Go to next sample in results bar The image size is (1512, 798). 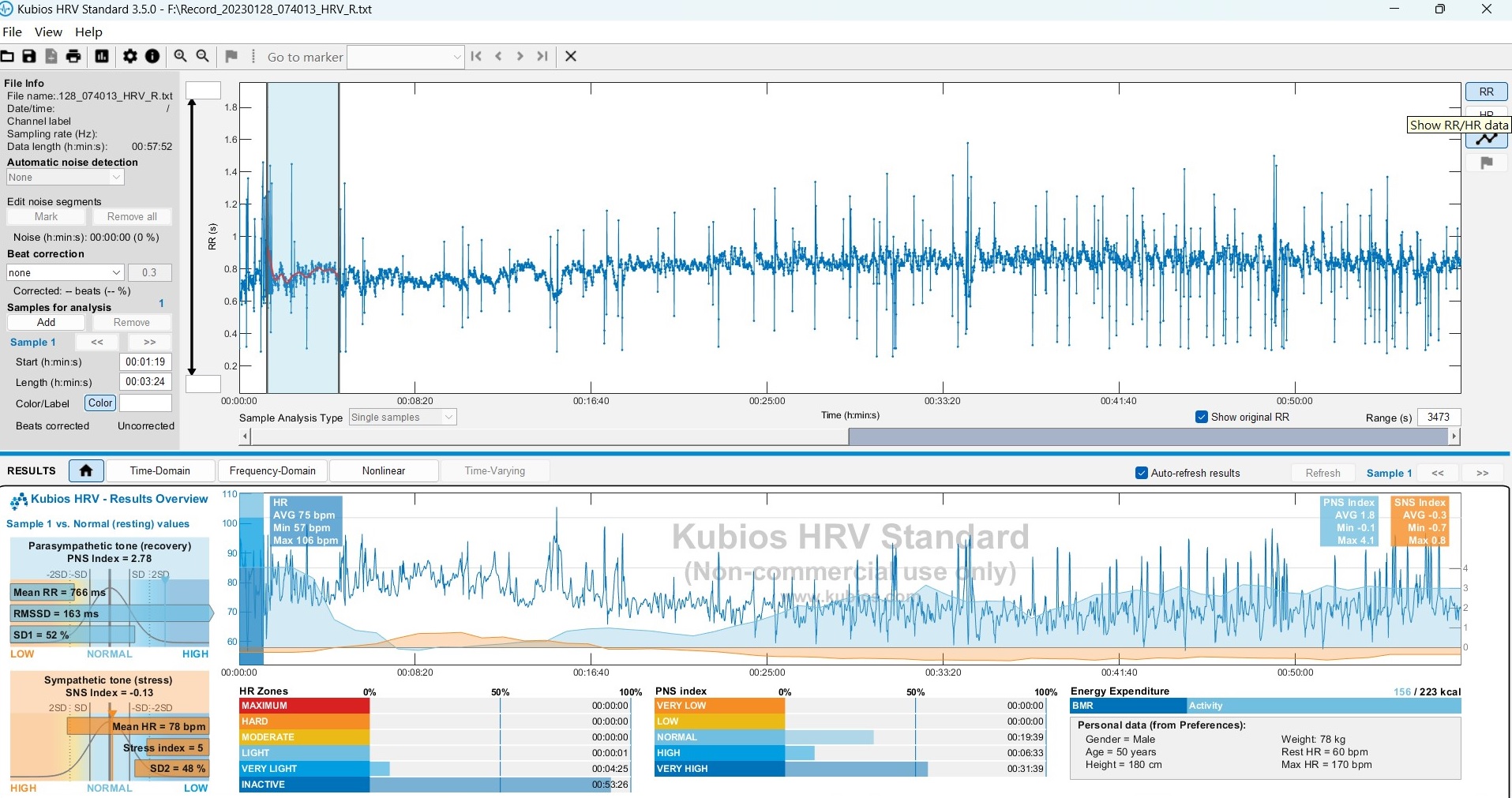[1483, 473]
